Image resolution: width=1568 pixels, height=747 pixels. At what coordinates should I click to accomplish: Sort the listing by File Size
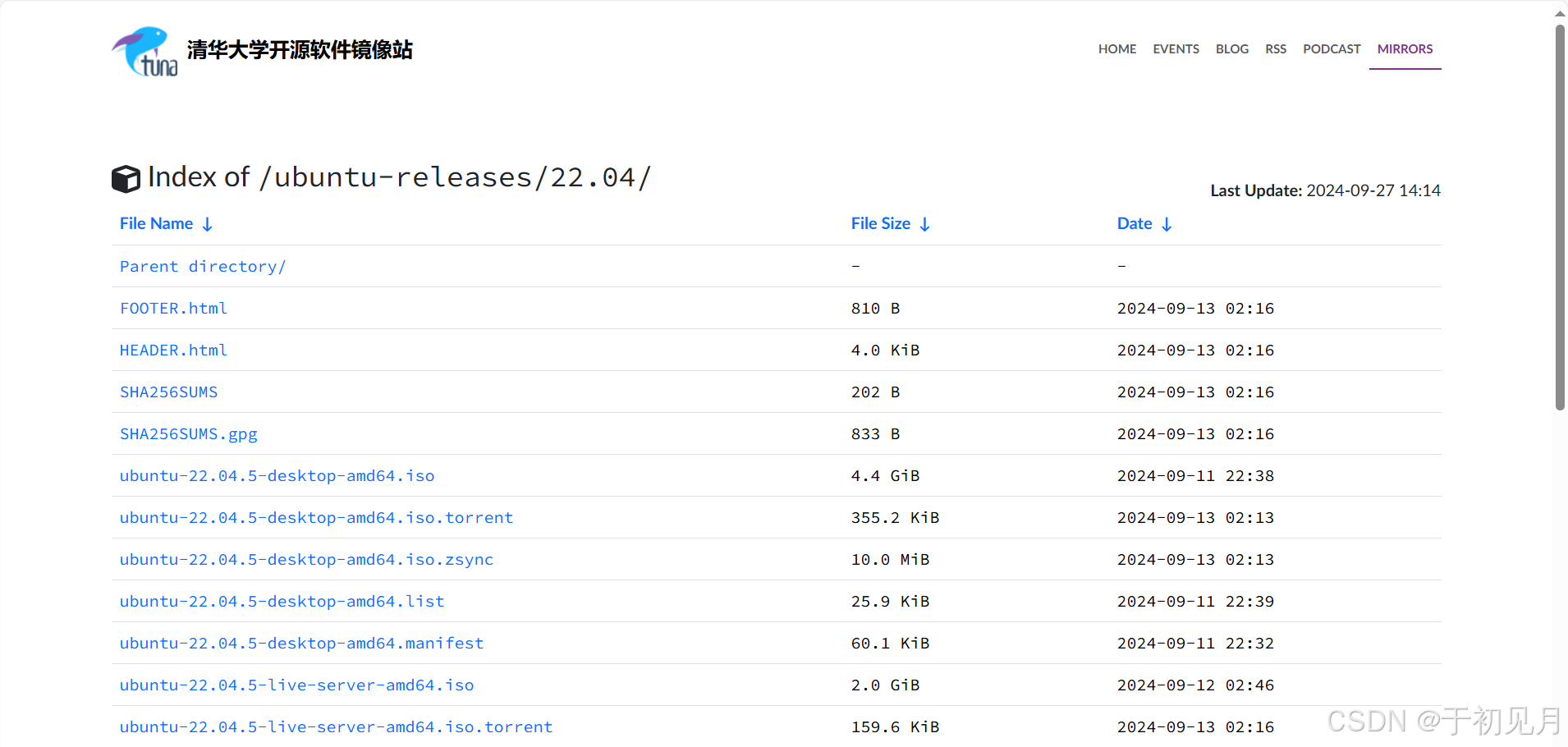point(881,223)
